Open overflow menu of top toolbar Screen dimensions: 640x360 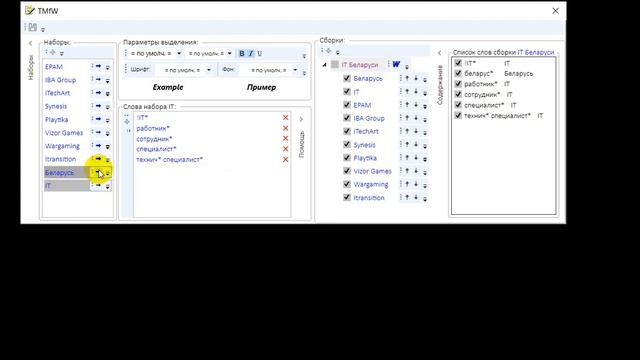click(43, 29)
